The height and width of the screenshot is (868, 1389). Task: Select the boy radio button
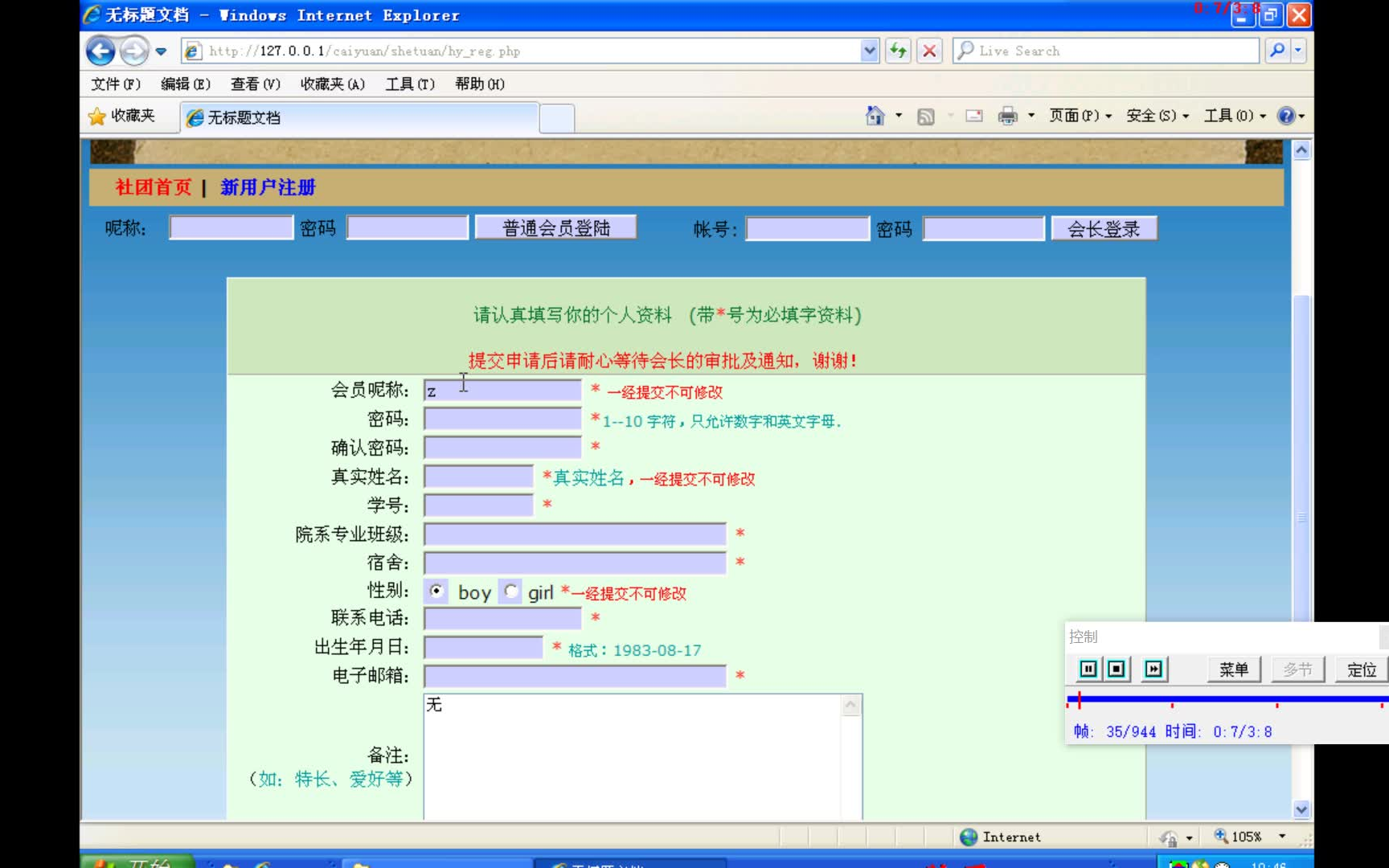click(436, 592)
